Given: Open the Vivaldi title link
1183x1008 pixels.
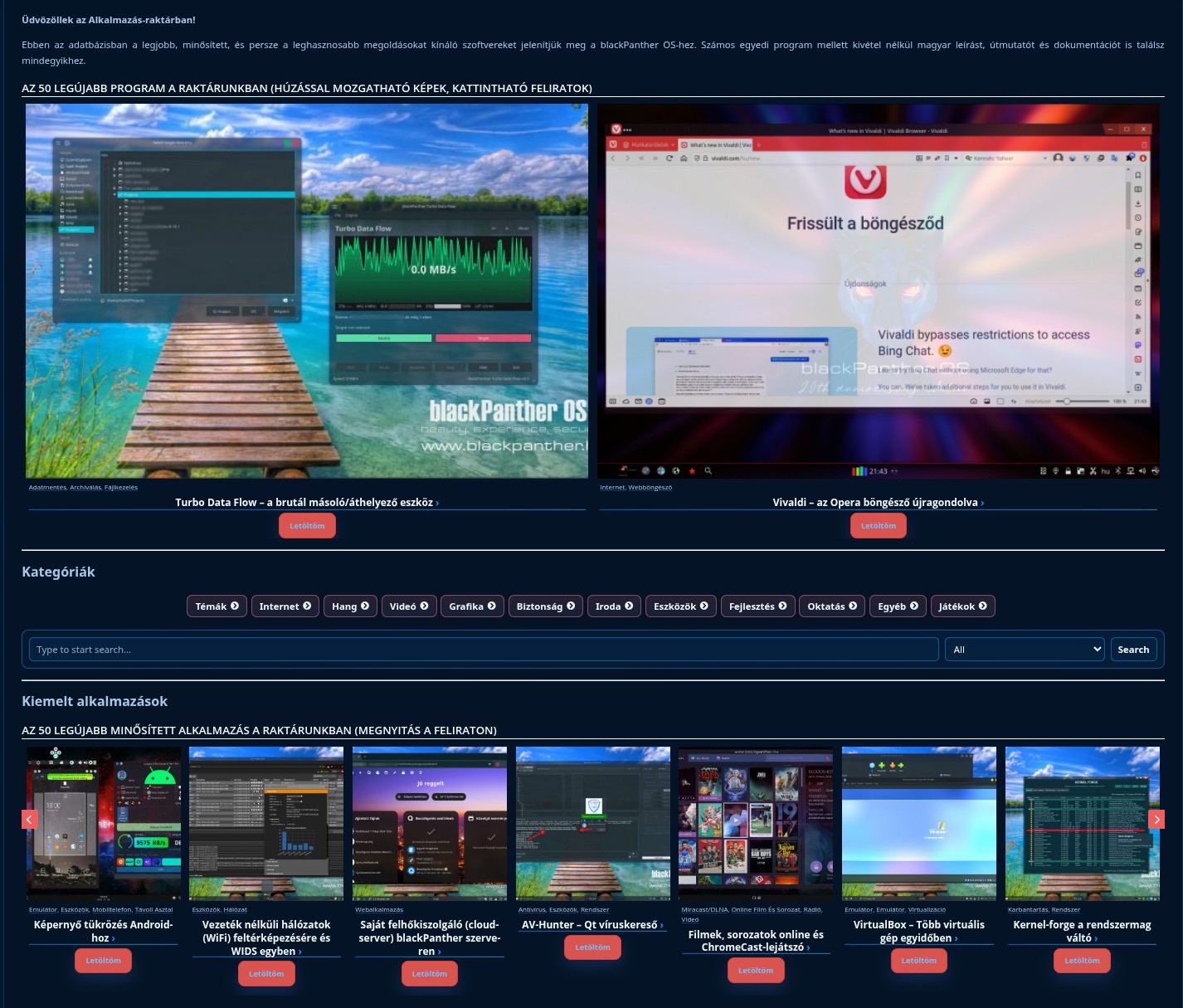Looking at the screenshot, I should pos(879,502).
